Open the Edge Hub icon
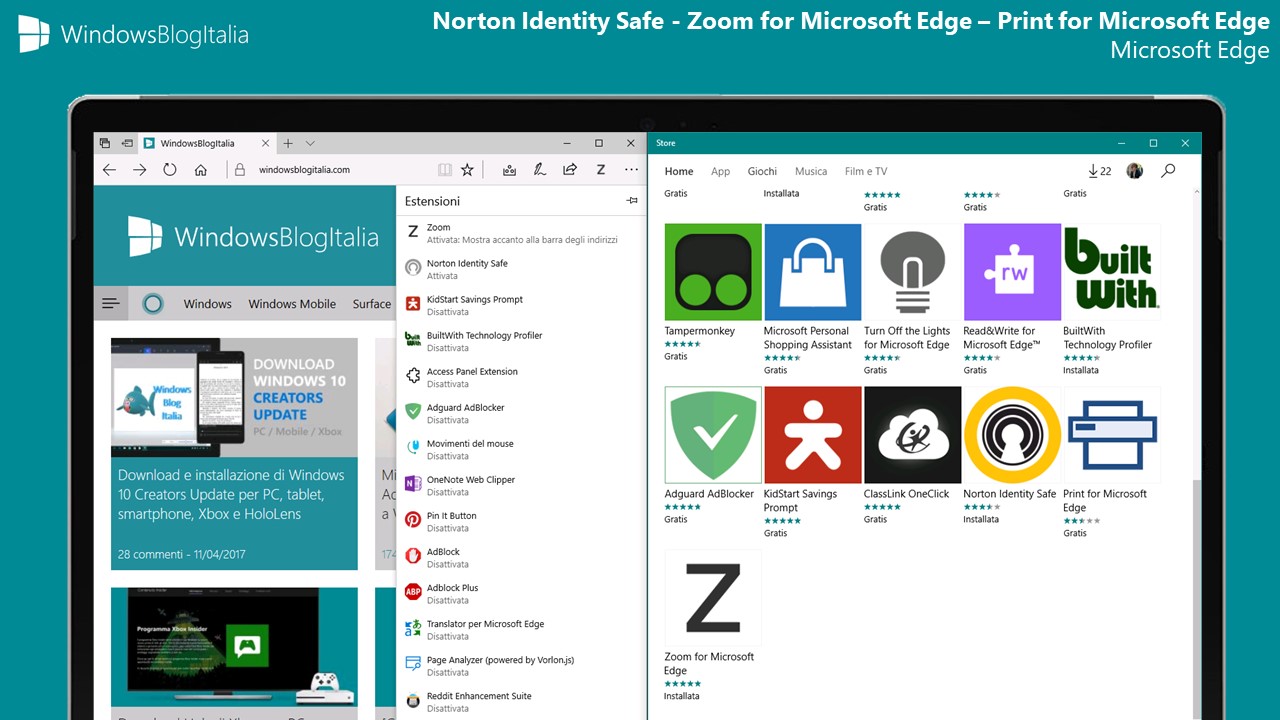This screenshot has width=1280, height=720. (509, 170)
